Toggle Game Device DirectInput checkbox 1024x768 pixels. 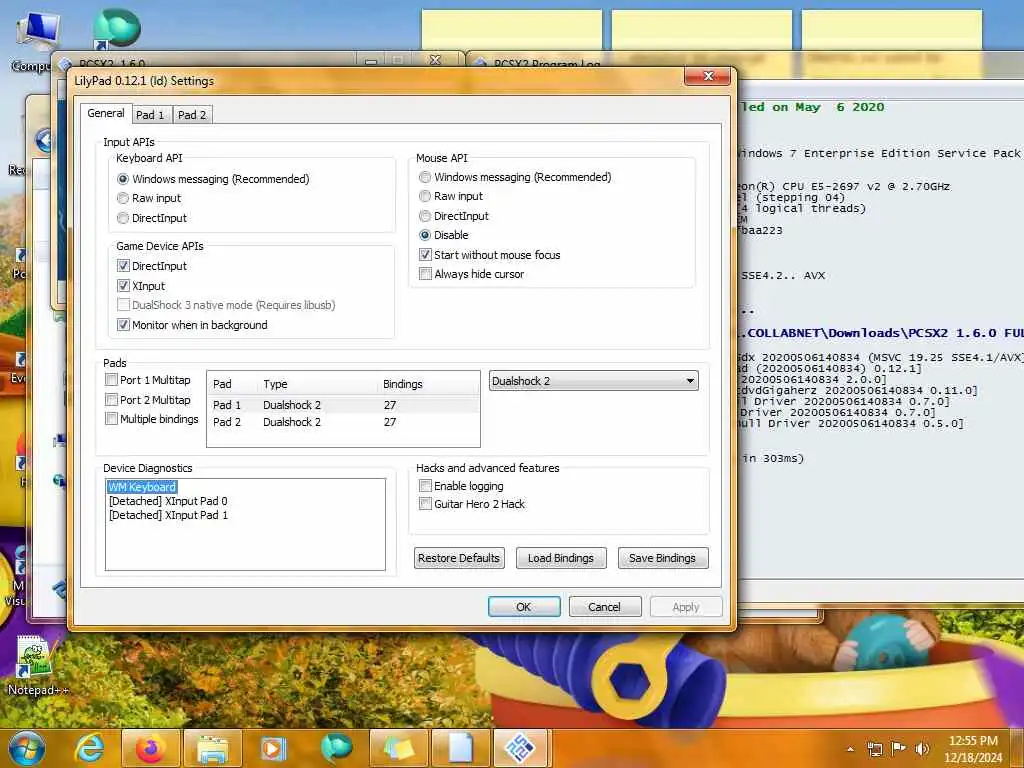tap(152, 266)
